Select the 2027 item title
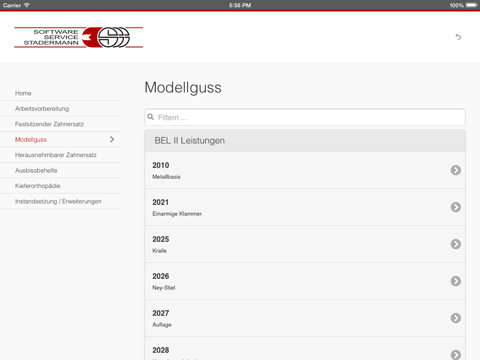The image size is (480, 360). tap(161, 313)
